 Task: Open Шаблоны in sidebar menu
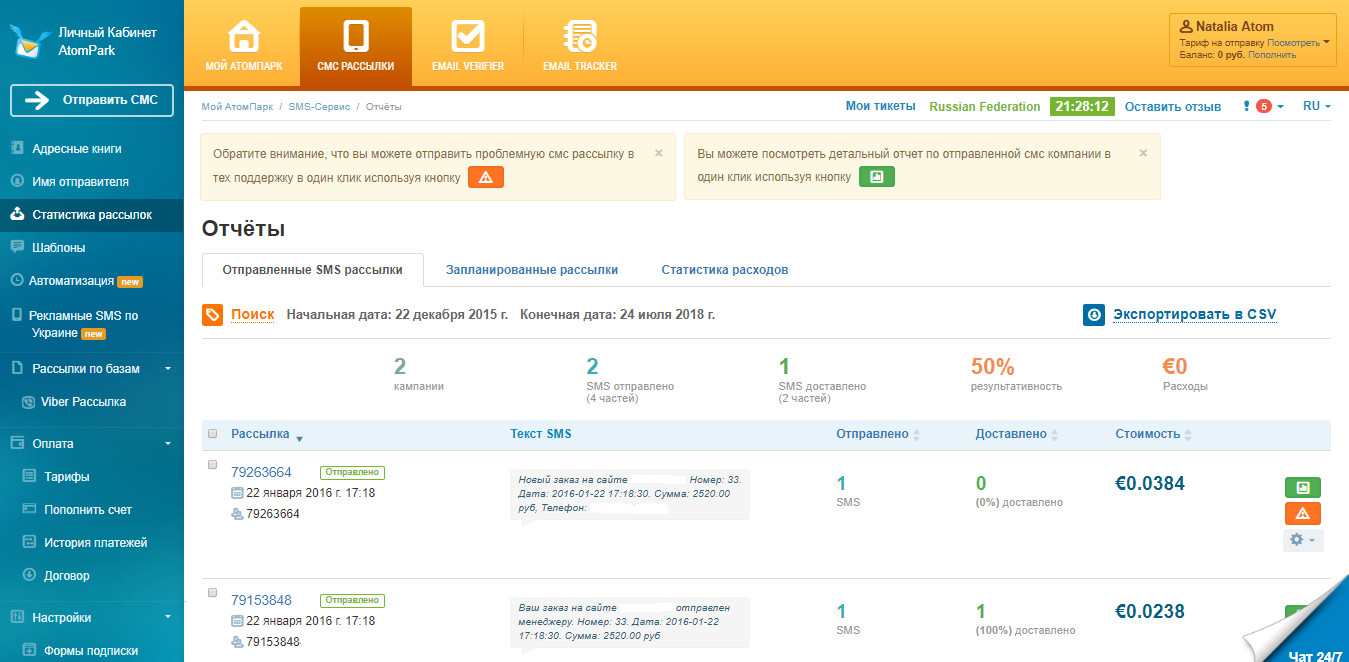(59, 247)
